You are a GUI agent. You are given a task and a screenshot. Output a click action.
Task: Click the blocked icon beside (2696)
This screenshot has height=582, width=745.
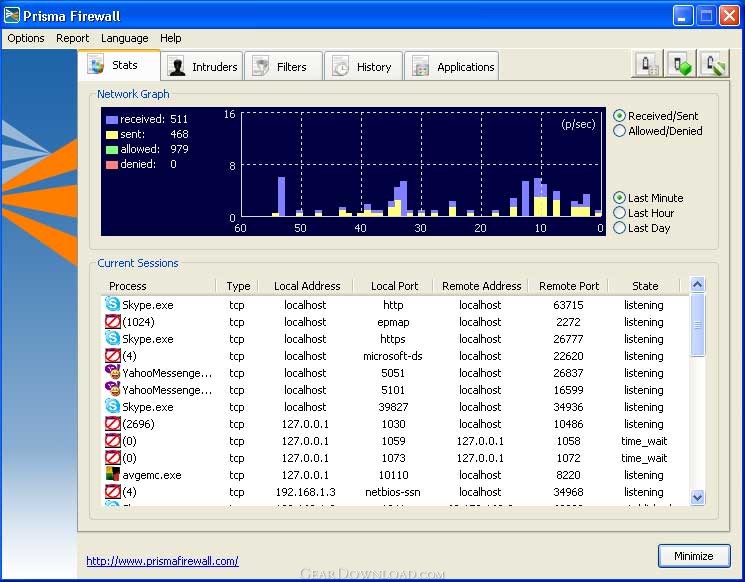(113, 423)
